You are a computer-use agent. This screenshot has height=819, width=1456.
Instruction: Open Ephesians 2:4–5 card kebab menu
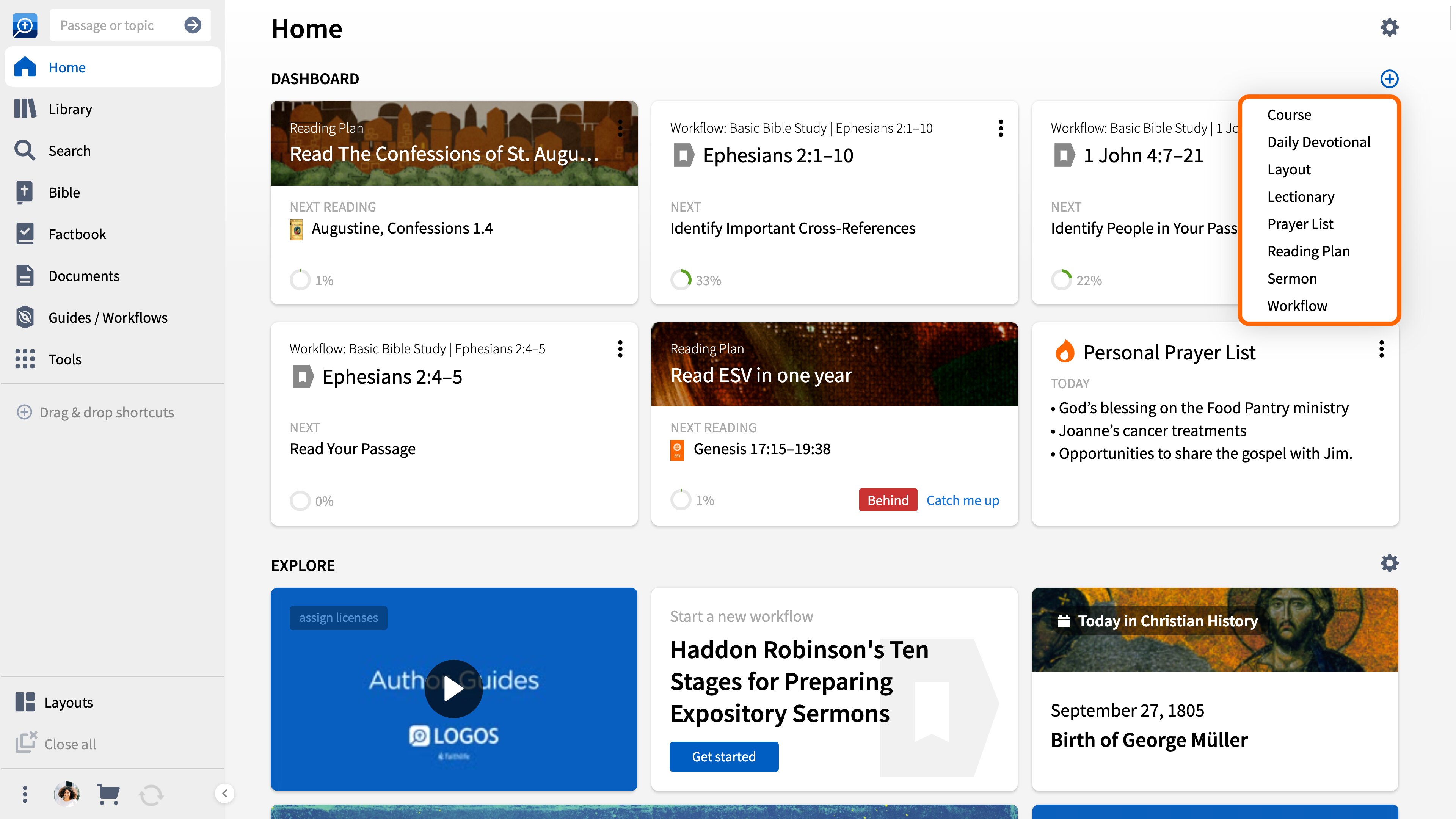620,349
